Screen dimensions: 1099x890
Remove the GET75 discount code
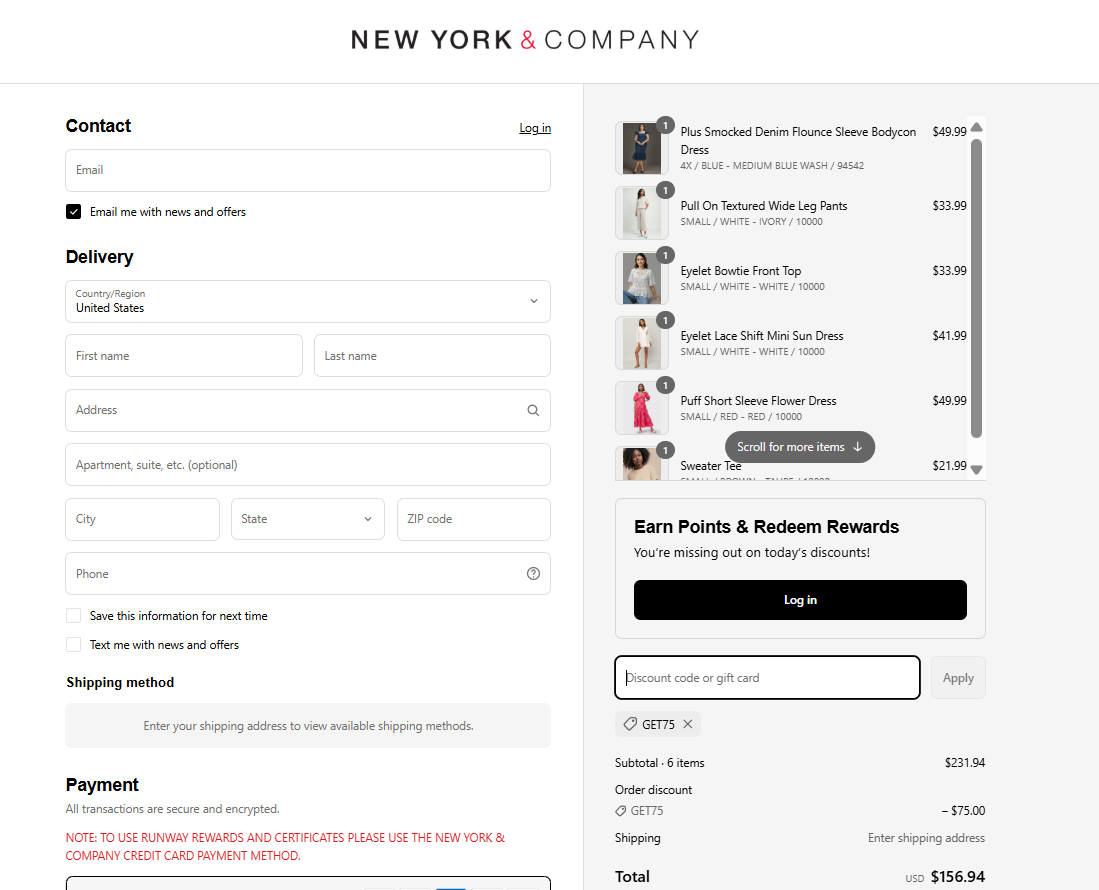pyautogui.click(x=688, y=724)
